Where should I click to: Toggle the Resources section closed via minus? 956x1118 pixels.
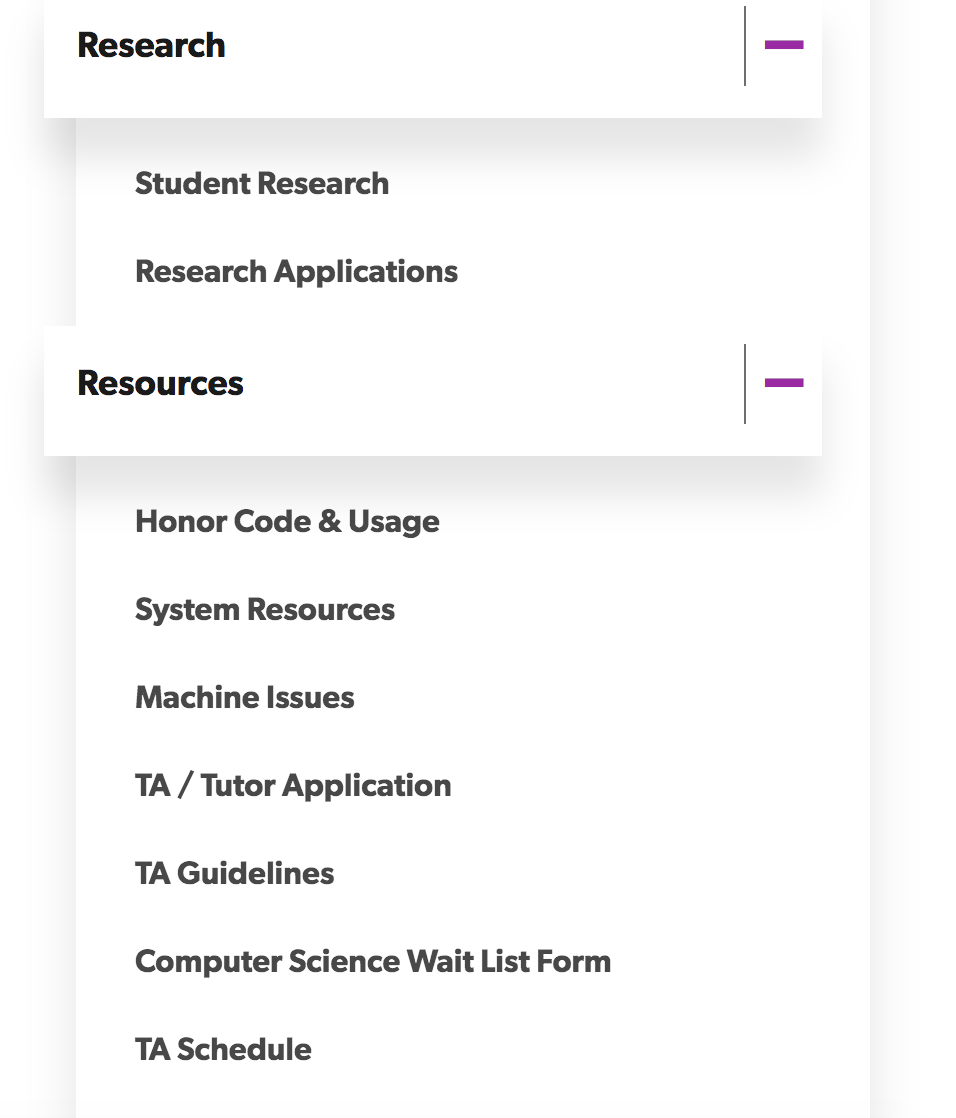tap(783, 383)
